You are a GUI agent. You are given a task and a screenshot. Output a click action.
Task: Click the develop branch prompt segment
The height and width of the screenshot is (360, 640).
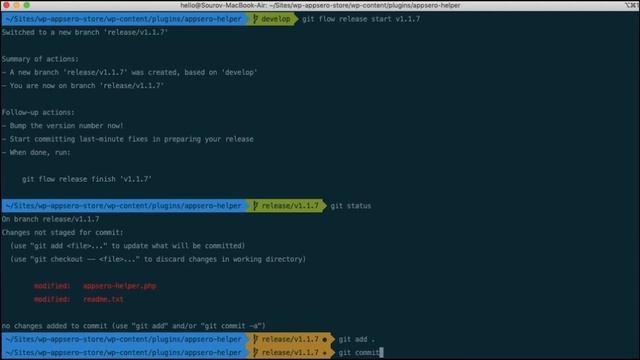point(271,19)
